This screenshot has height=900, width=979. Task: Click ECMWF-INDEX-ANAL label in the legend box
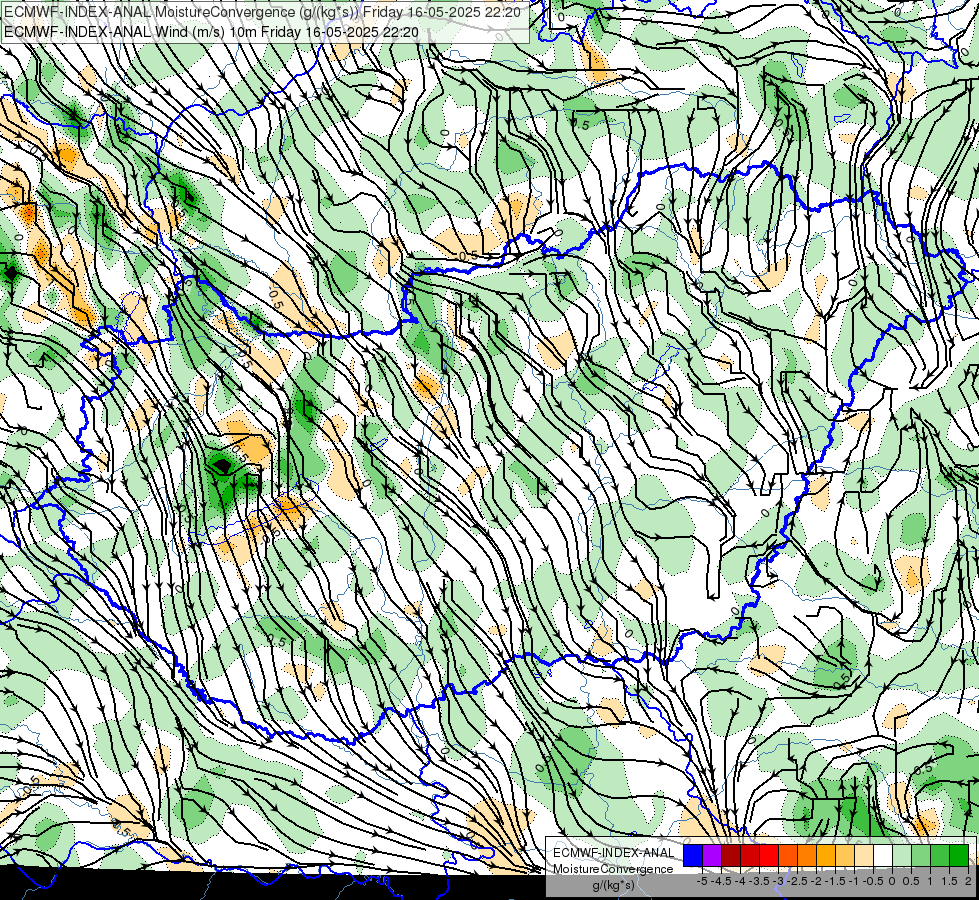point(614,853)
